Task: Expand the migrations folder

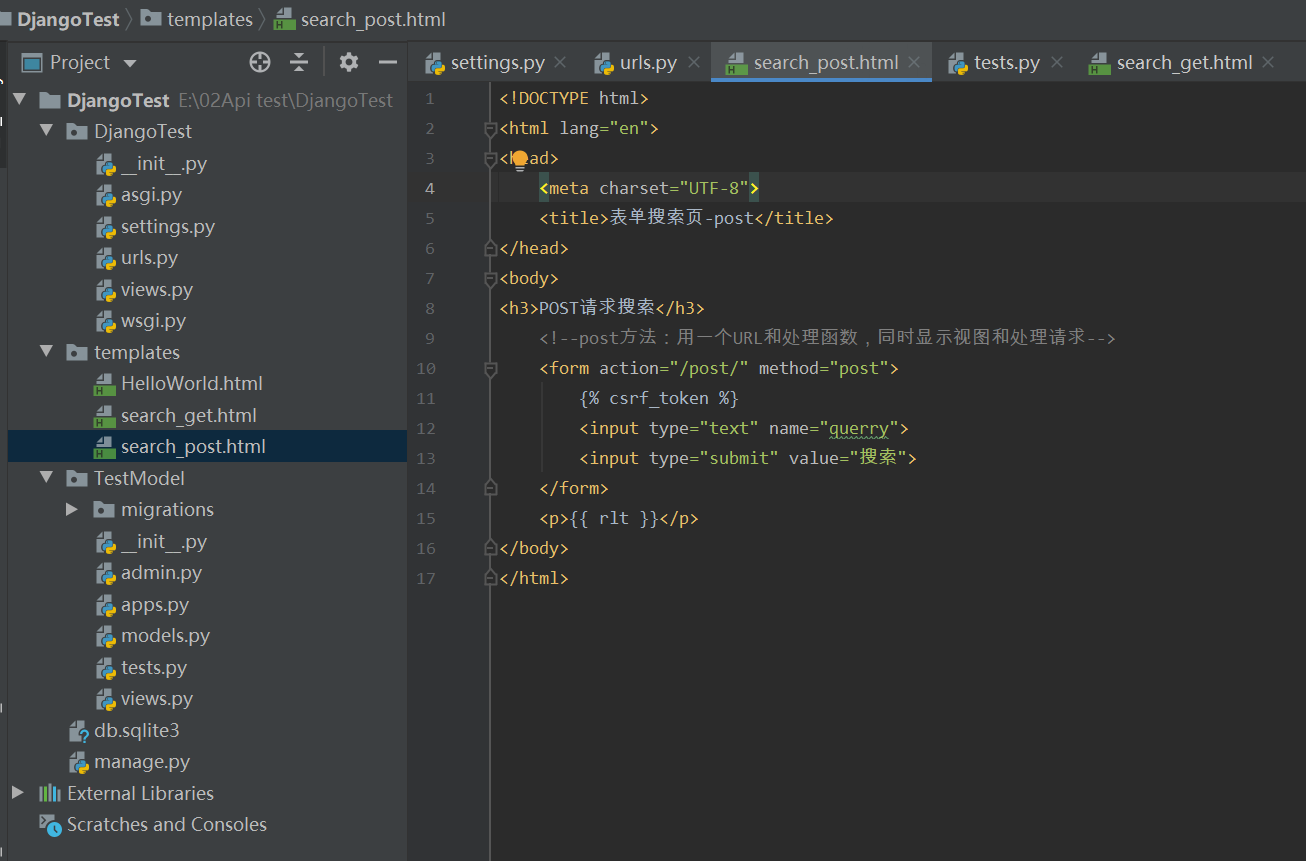Action: click(x=72, y=509)
